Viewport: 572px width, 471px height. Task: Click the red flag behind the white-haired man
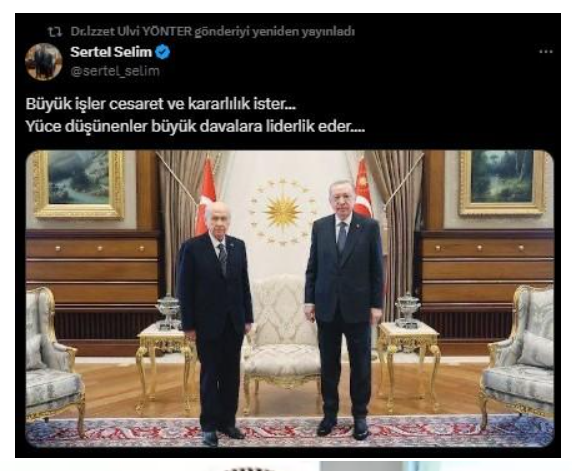206,195
